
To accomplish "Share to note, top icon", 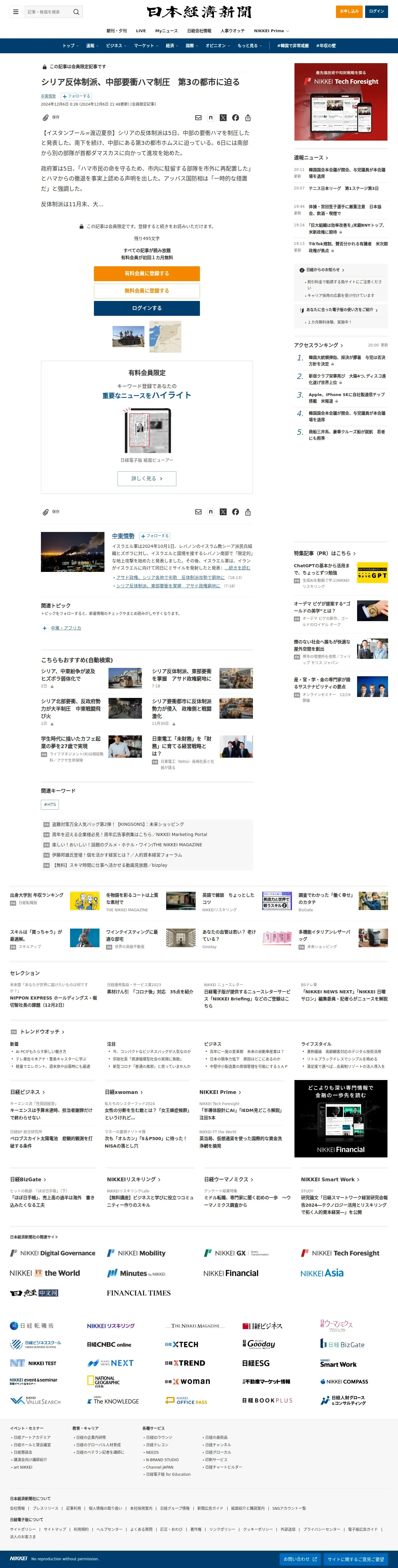I will click(x=211, y=117).
